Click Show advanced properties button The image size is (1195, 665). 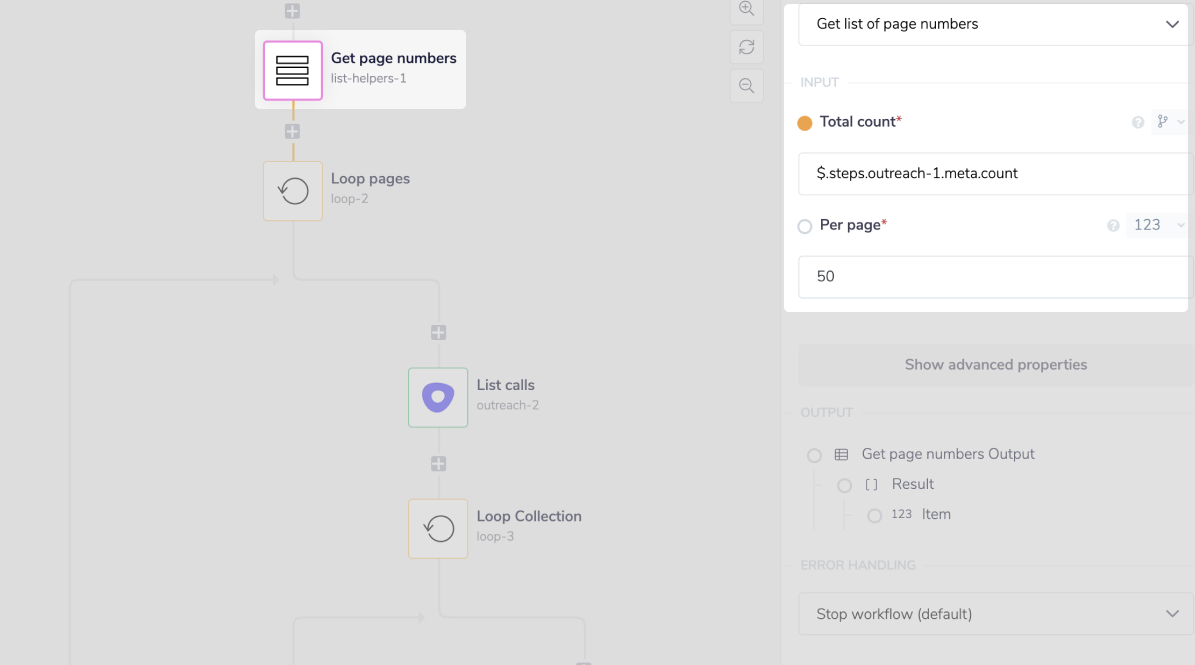tap(995, 365)
